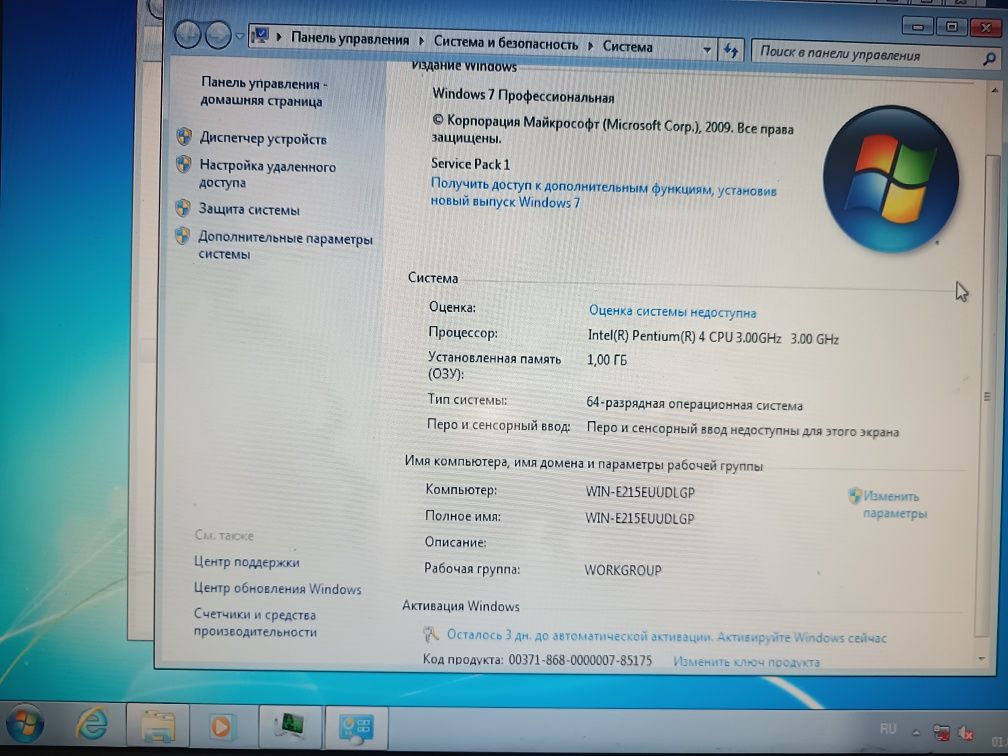Expand the arrow after "Система и безопасность" breadcrumb
This screenshot has height=756, width=1008.
pos(591,46)
